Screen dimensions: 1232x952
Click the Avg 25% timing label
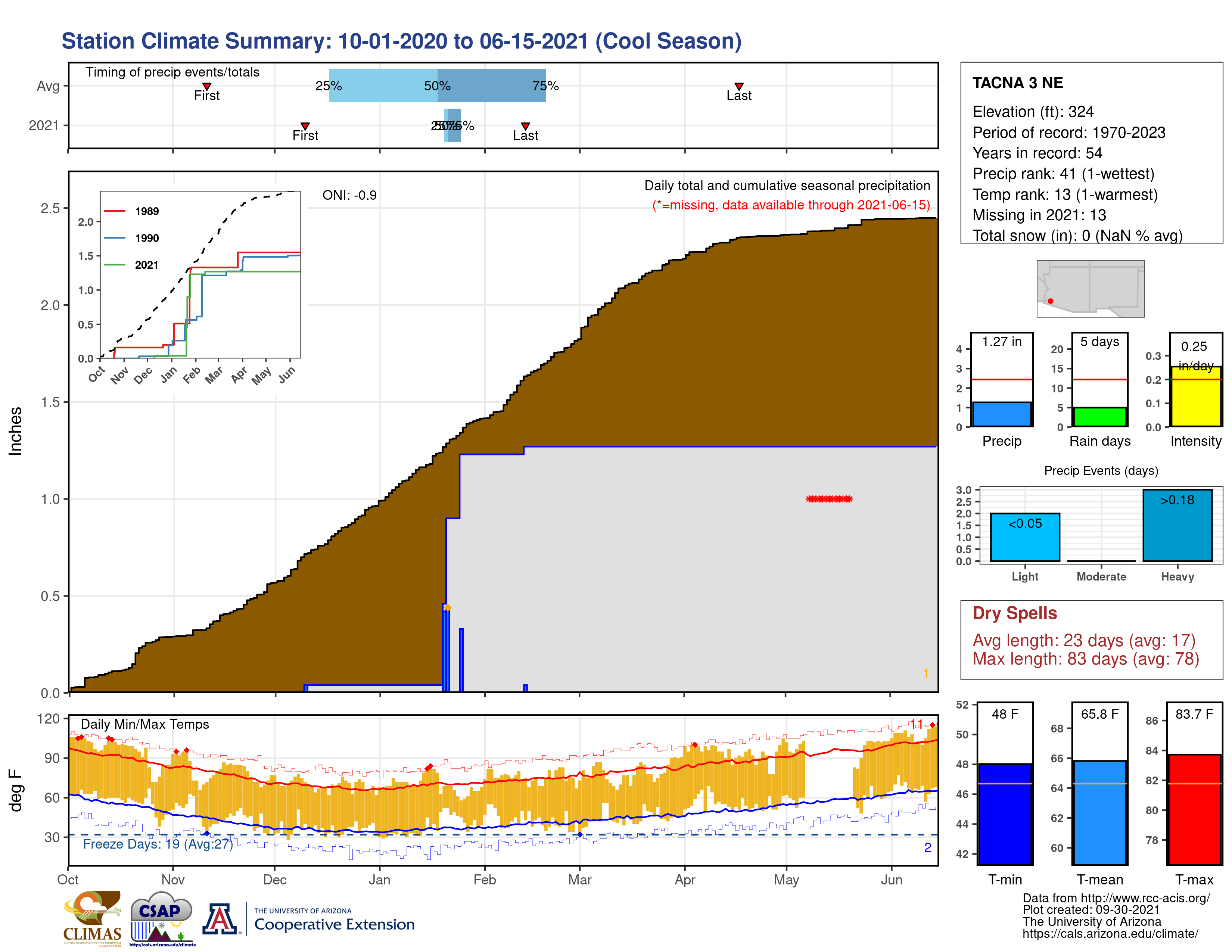(328, 86)
